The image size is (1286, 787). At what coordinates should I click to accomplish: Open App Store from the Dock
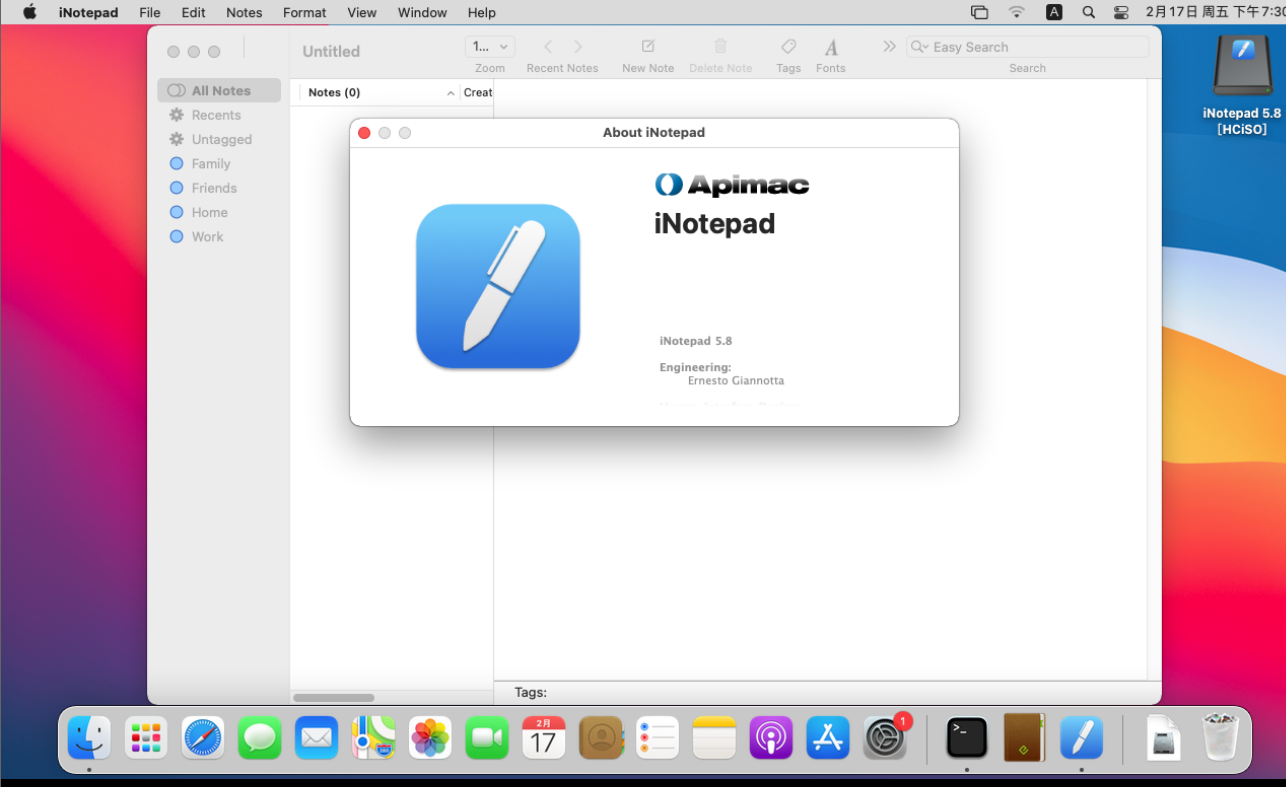coord(828,739)
